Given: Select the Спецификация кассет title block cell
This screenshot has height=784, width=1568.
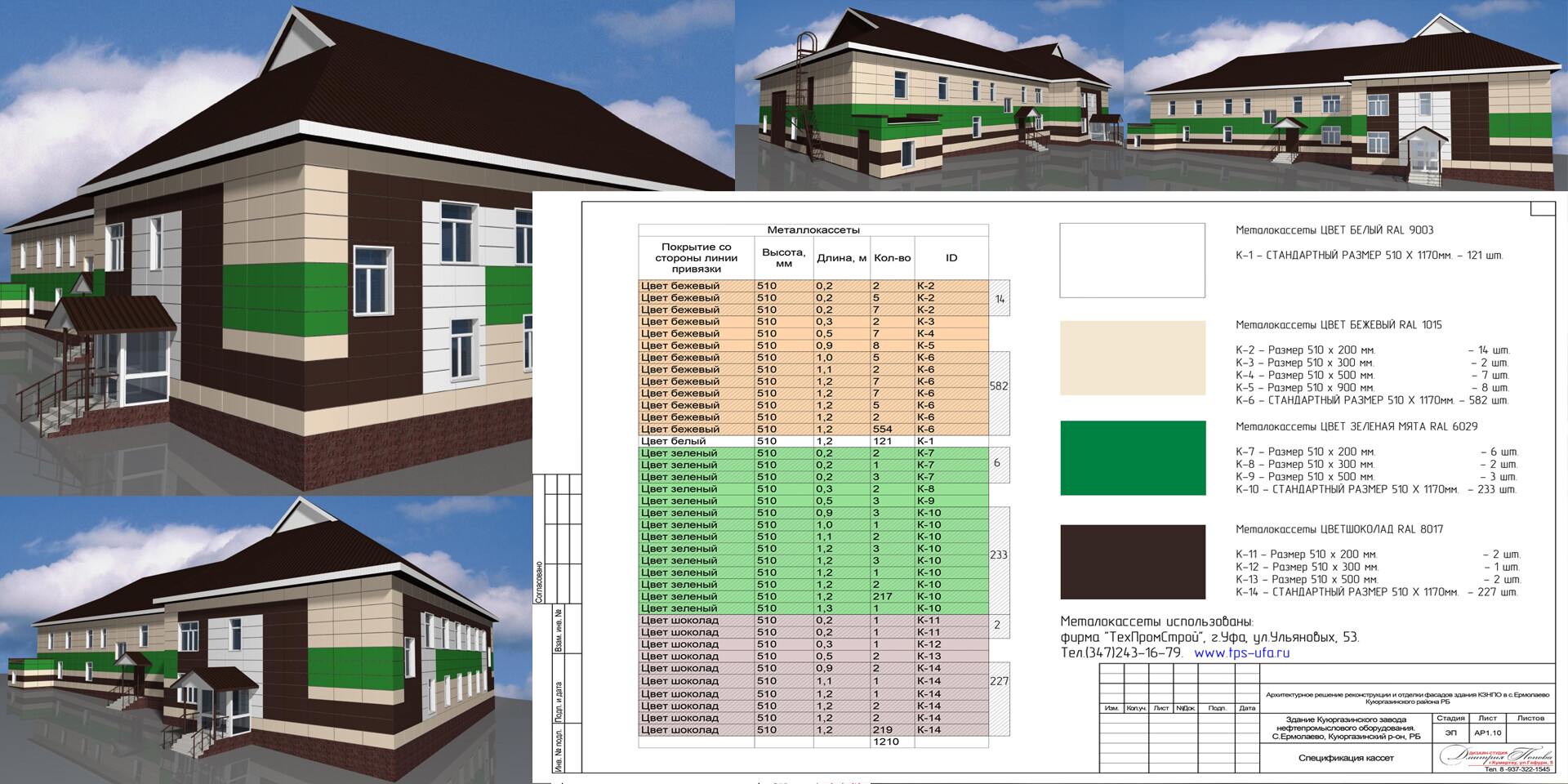Looking at the screenshot, I should pos(1346,758).
